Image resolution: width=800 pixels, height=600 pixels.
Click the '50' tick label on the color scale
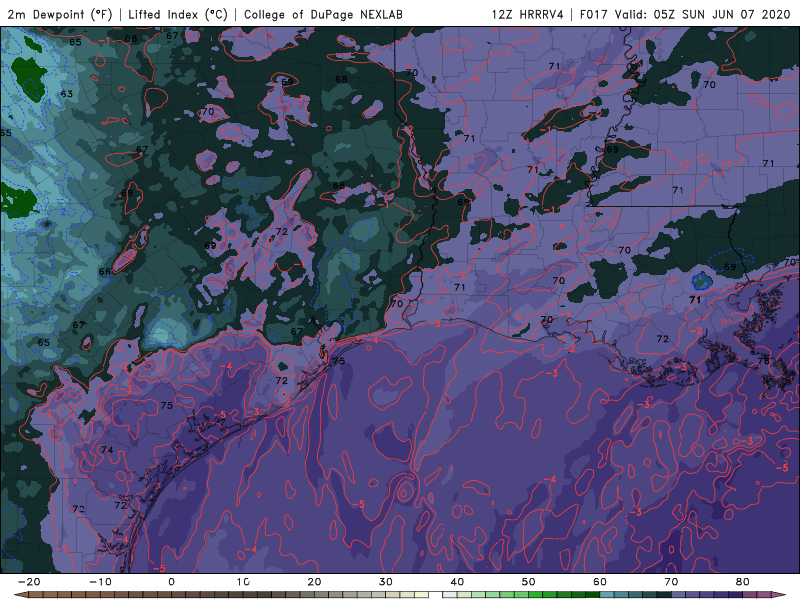coord(529,582)
